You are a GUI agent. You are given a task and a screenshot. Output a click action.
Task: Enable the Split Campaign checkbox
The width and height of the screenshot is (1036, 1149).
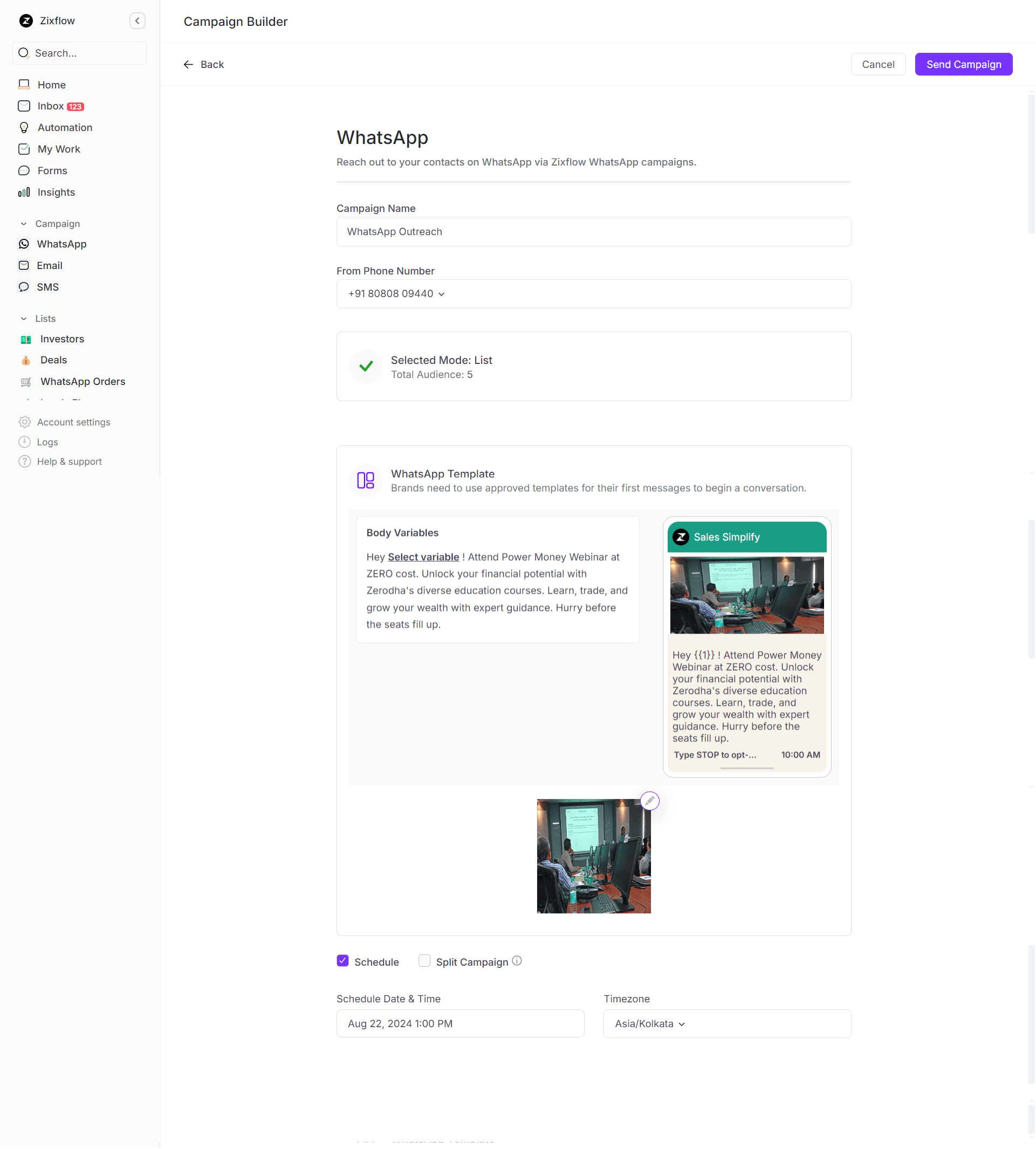424,961
